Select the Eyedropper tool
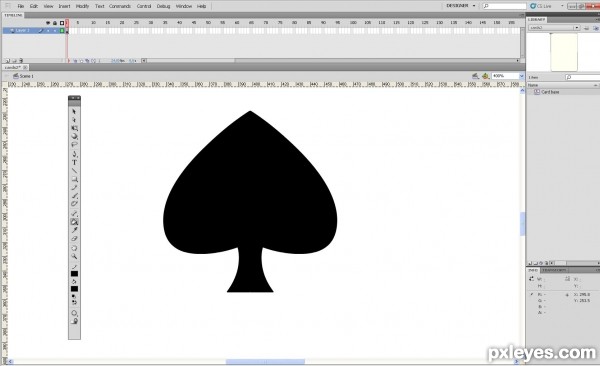 click(74, 230)
